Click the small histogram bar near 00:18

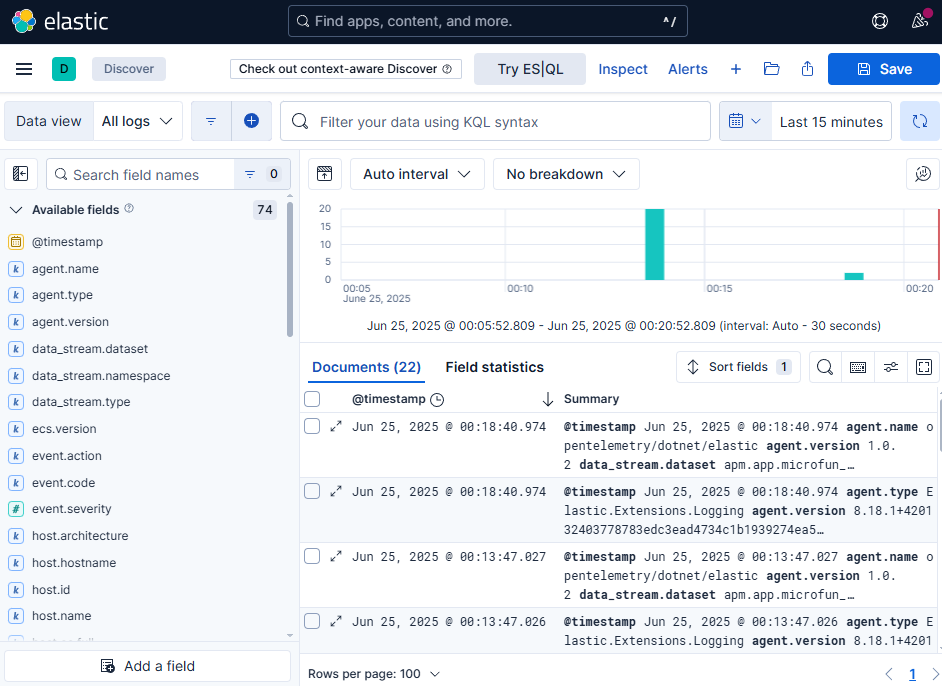coord(854,276)
